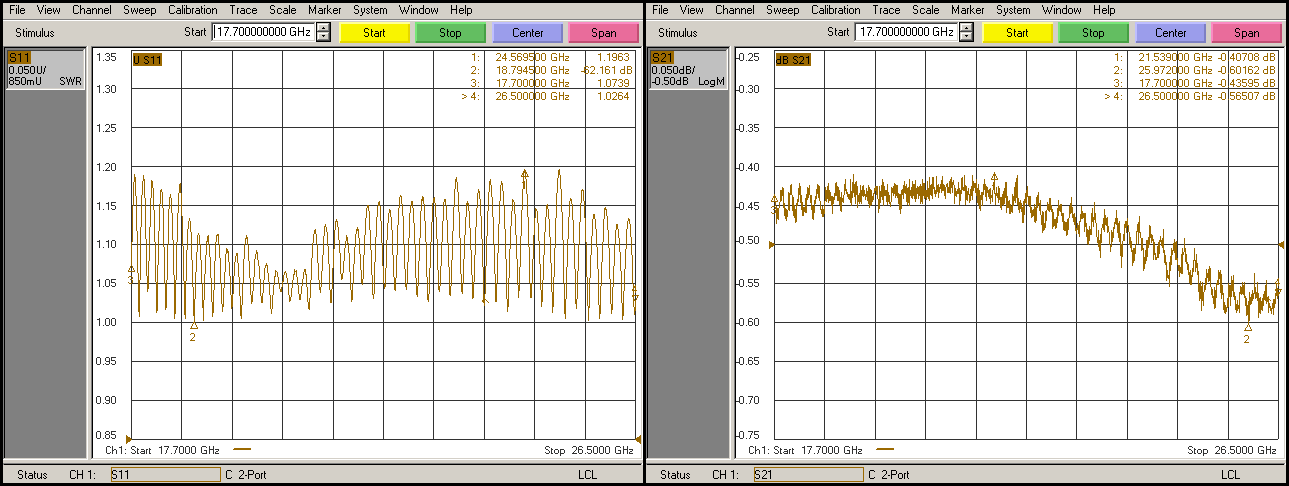Select the S11 trace status box in left panel
1289x486 pixels.
point(45,69)
